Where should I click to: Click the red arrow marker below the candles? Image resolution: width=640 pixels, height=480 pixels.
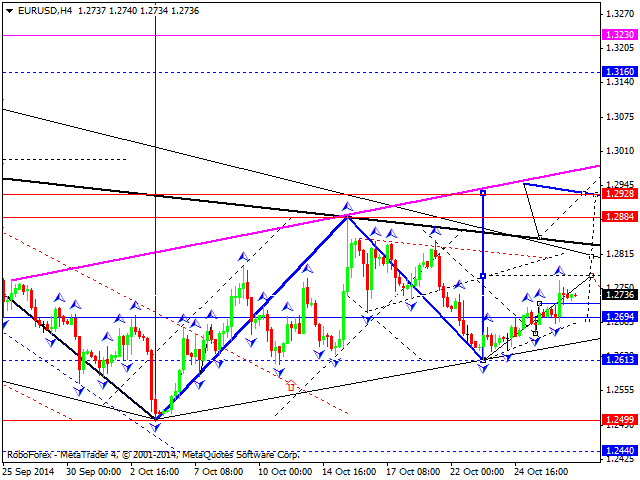[291, 384]
